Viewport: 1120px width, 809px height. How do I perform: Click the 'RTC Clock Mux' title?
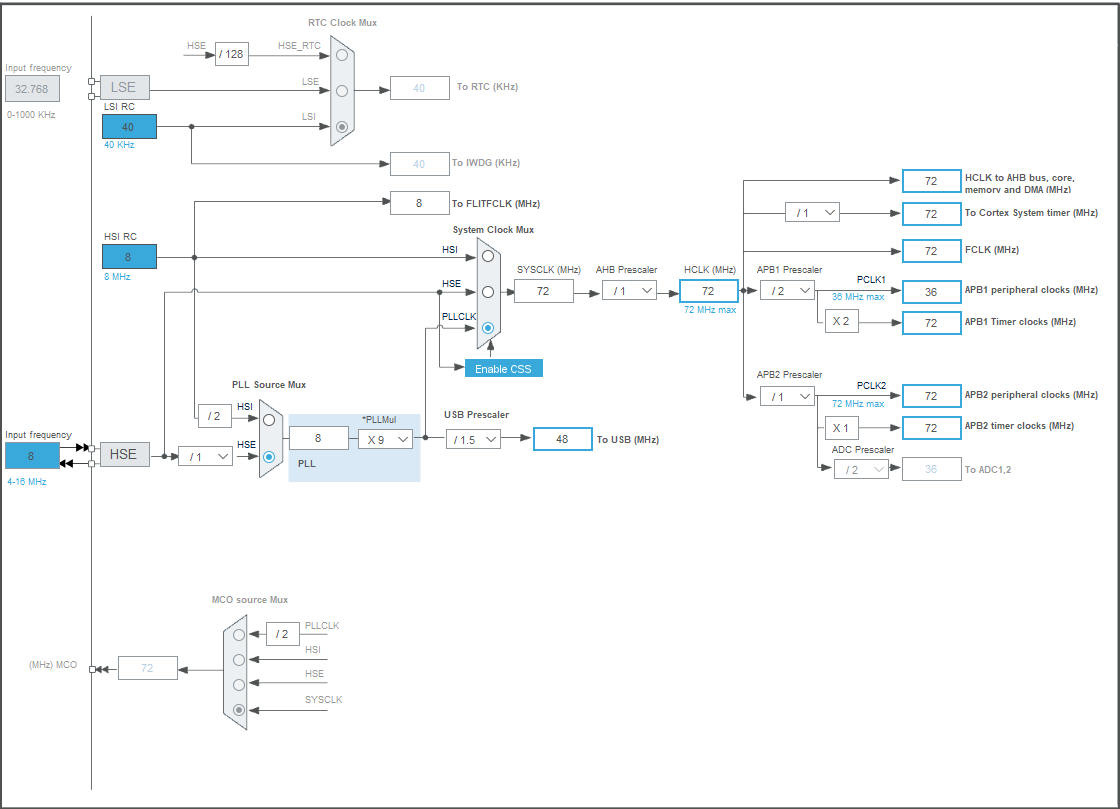click(343, 23)
